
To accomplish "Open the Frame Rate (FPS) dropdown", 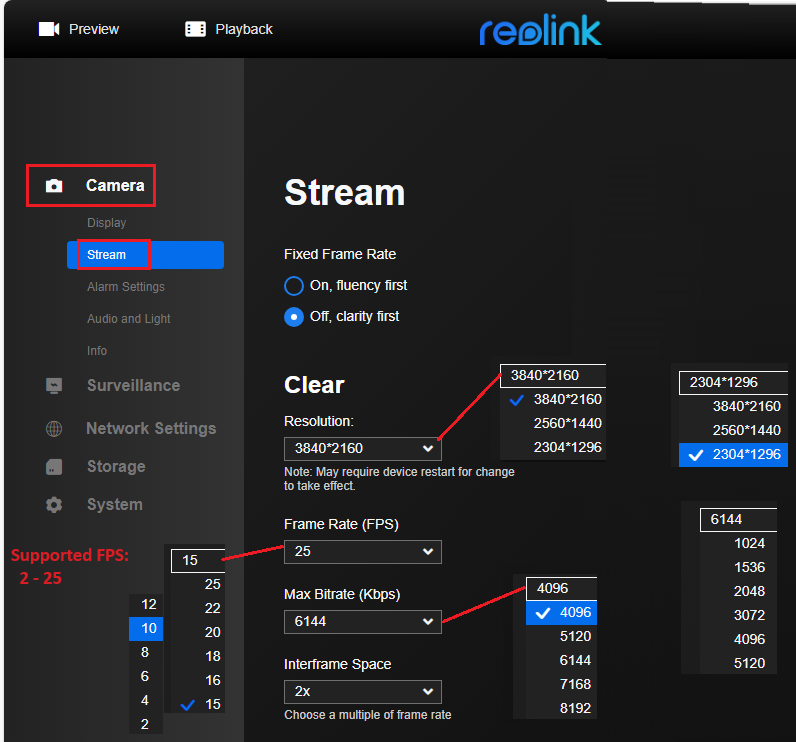I will [362, 552].
